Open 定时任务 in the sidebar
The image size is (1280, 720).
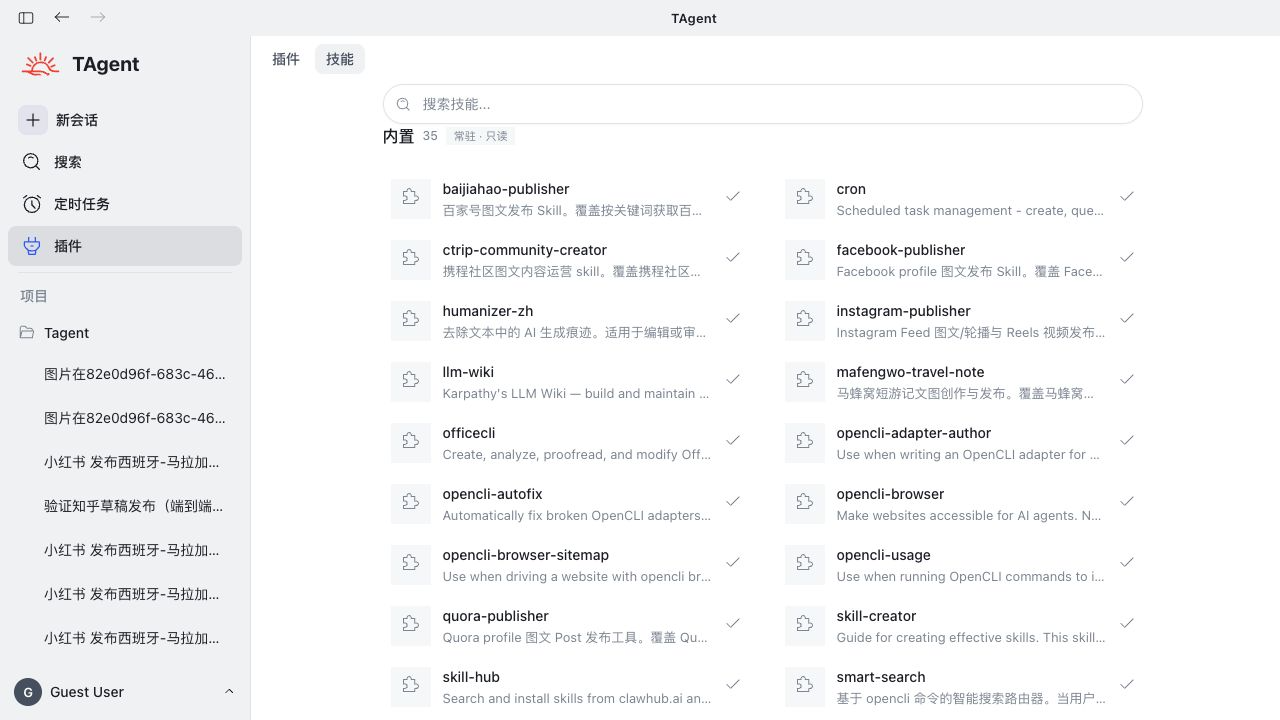pos(125,204)
